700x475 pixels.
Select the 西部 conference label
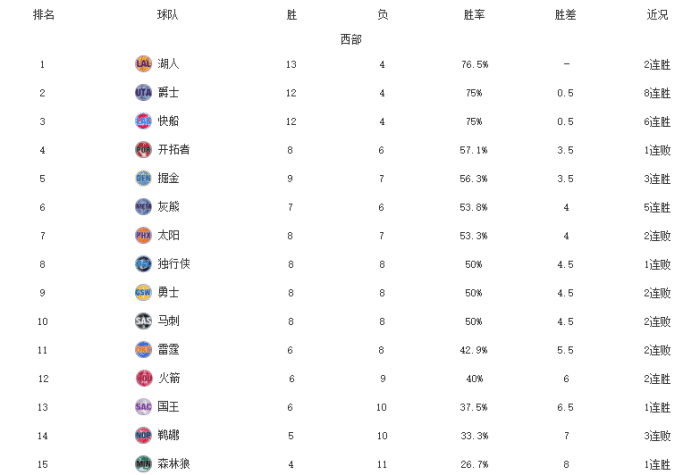point(350,39)
